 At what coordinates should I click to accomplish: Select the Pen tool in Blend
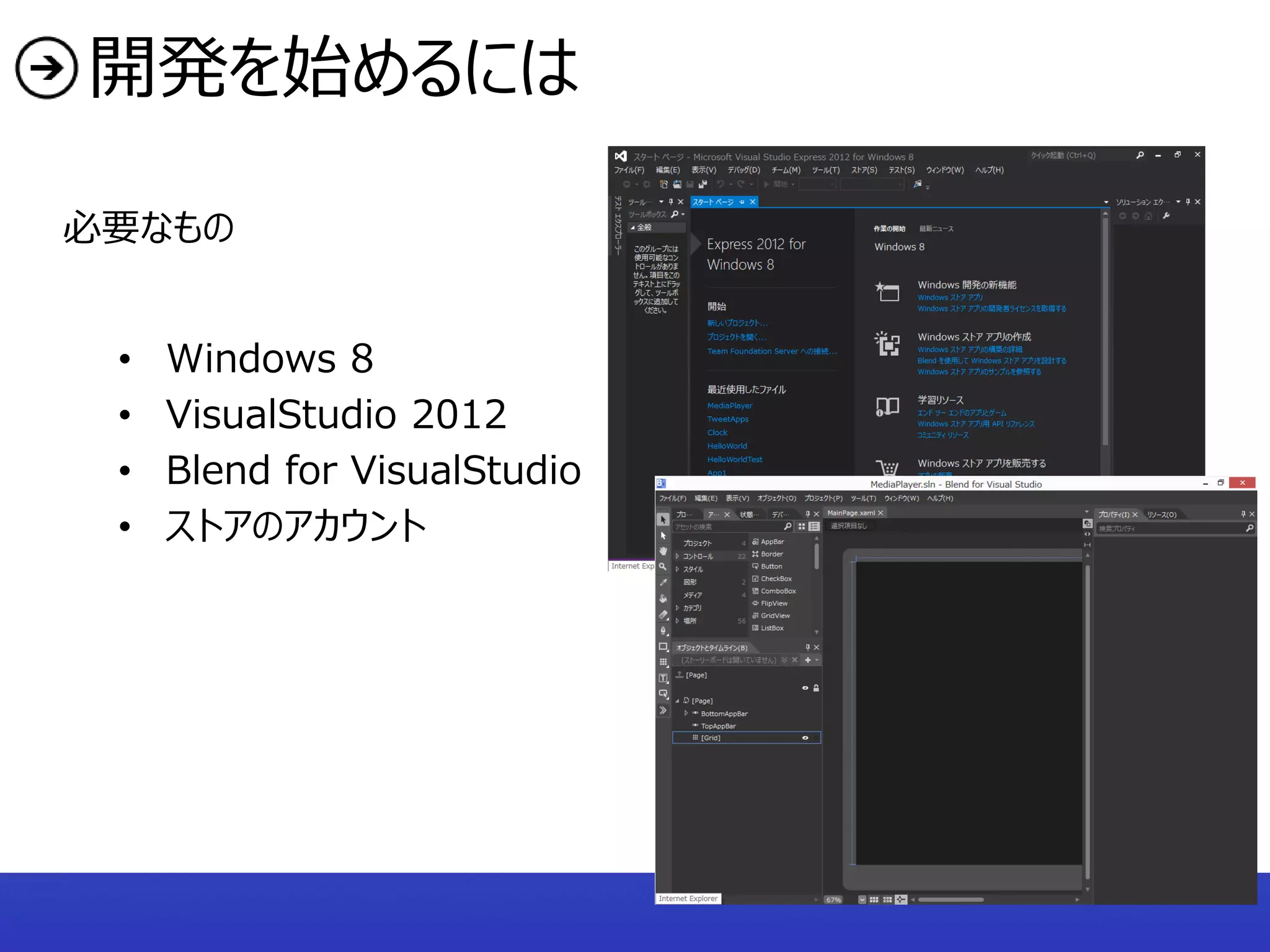[663, 631]
